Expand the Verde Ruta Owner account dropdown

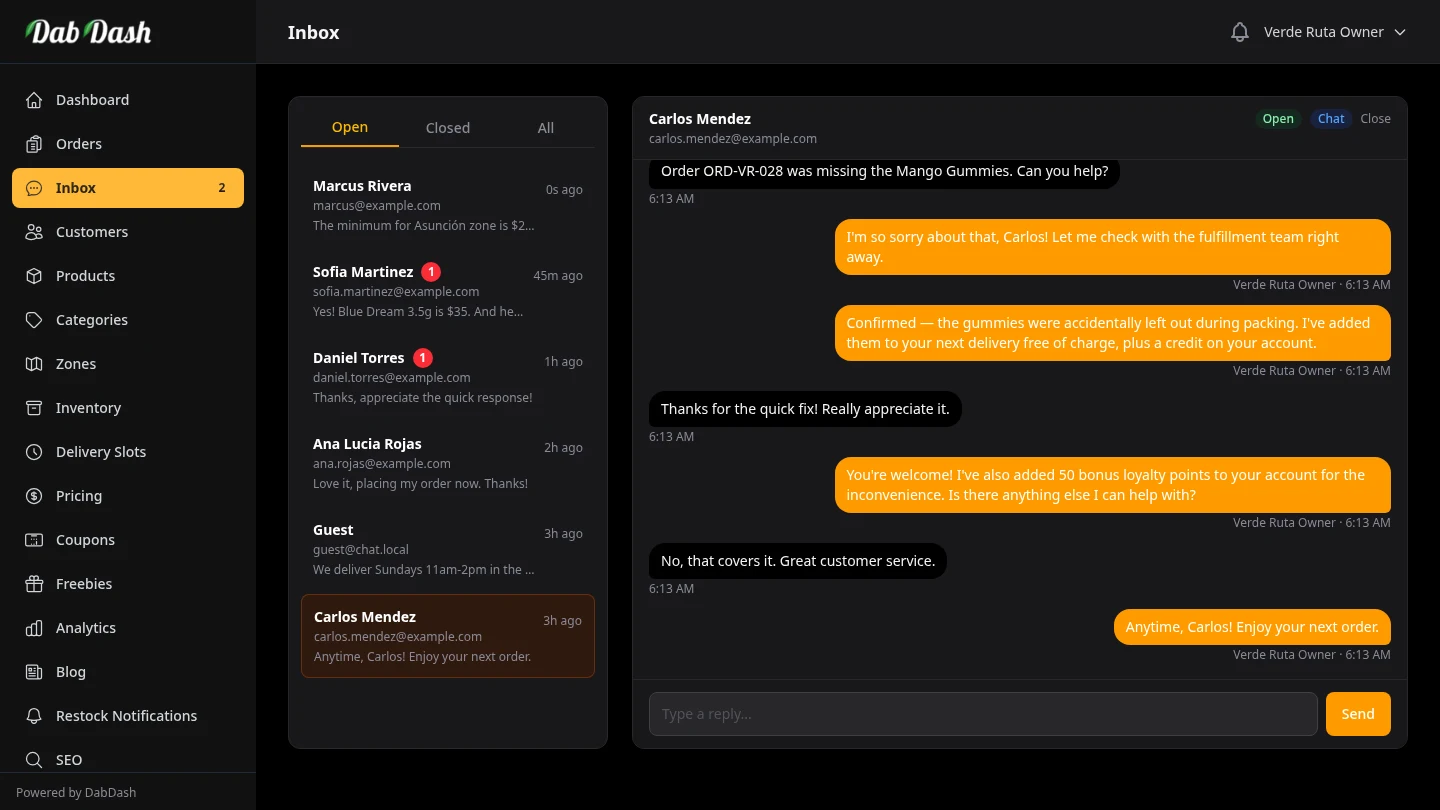coord(1335,31)
